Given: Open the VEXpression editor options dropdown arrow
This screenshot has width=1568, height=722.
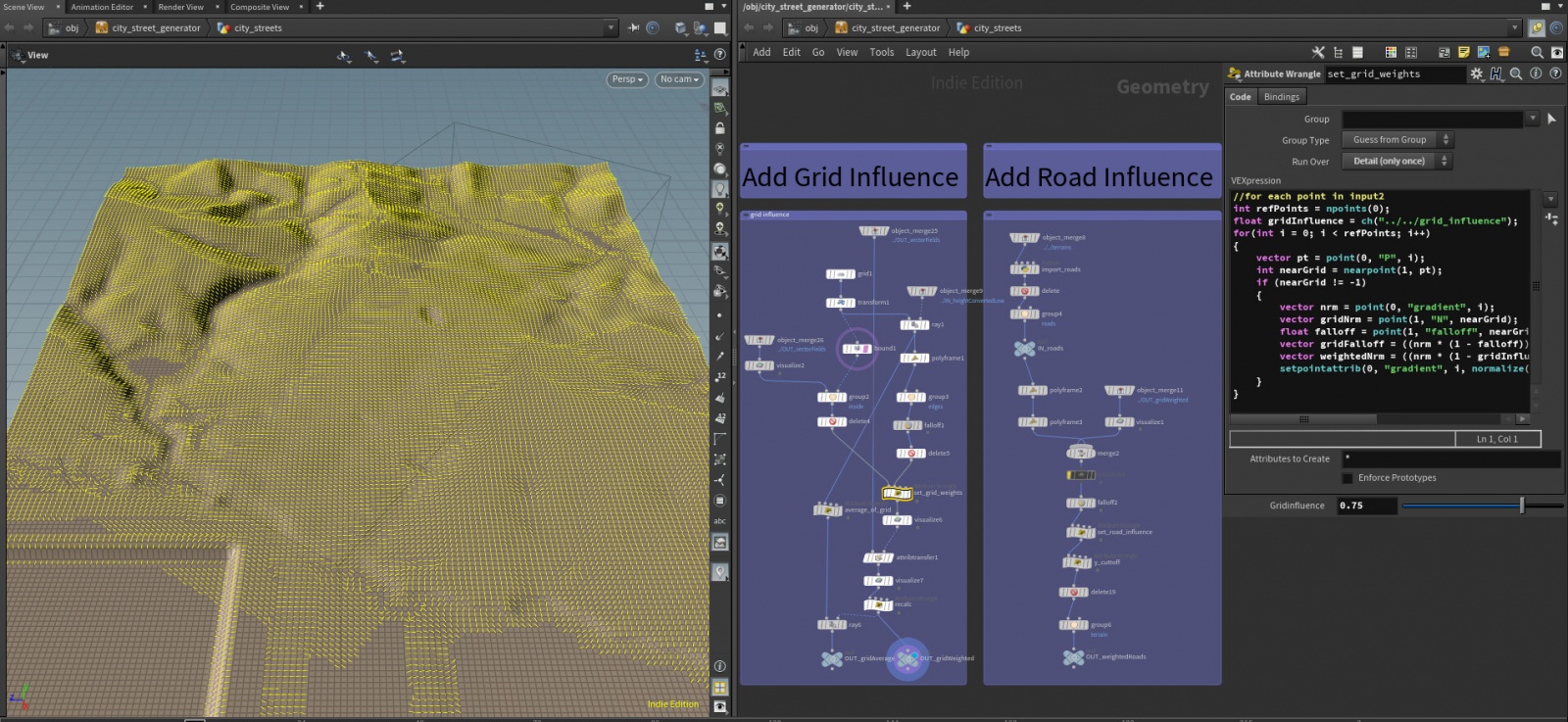Looking at the screenshot, I should pyautogui.click(x=1550, y=199).
